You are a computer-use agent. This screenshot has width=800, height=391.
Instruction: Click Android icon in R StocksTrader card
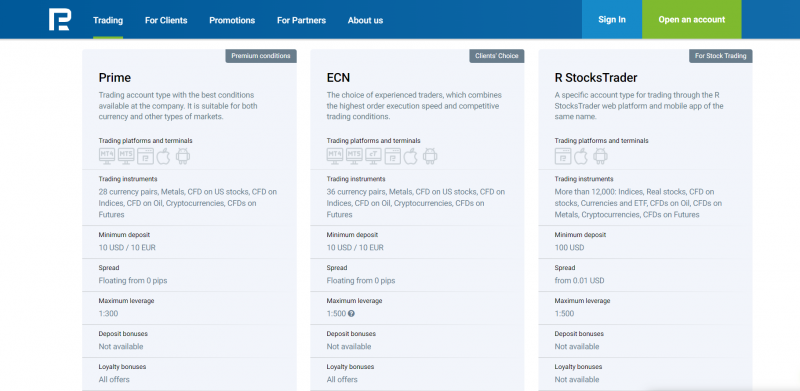coord(601,156)
